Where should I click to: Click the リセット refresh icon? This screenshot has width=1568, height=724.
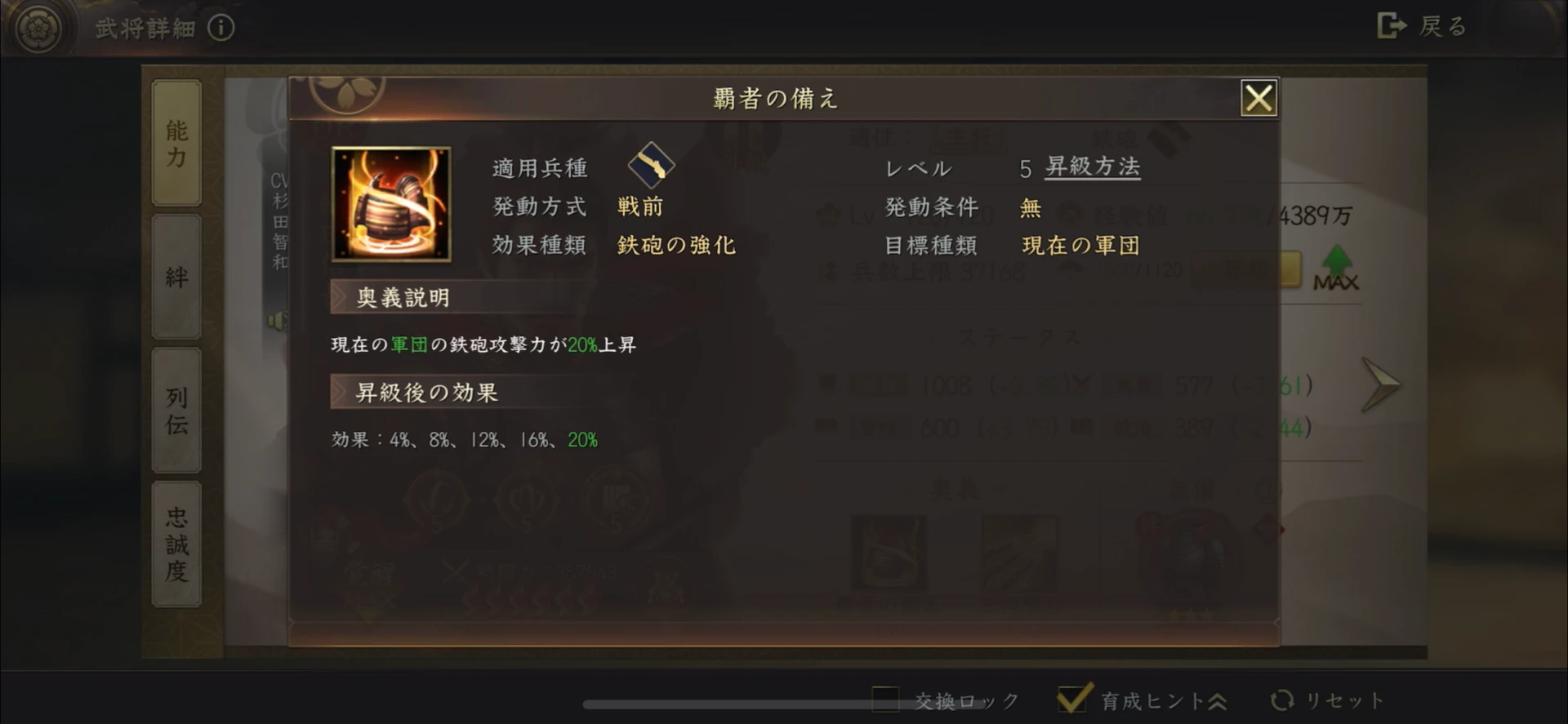(x=1282, y=700)
